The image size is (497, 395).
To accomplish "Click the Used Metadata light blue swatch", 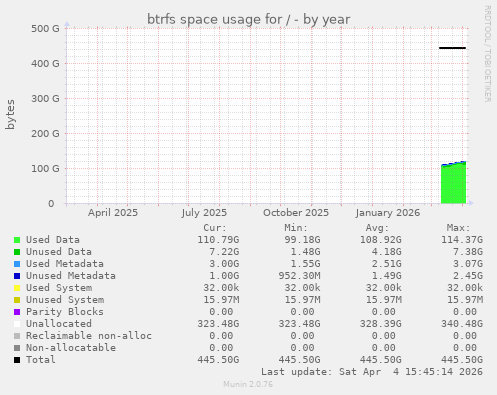I will [17, 264].
